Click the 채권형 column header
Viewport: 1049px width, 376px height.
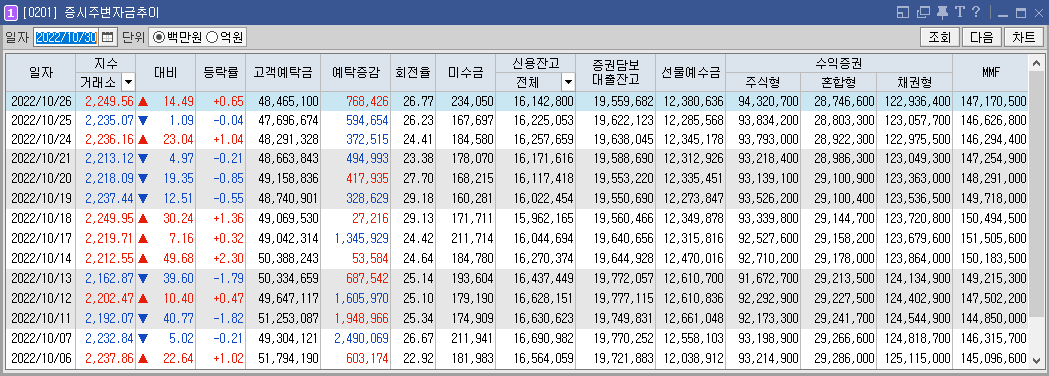point(914,82)
